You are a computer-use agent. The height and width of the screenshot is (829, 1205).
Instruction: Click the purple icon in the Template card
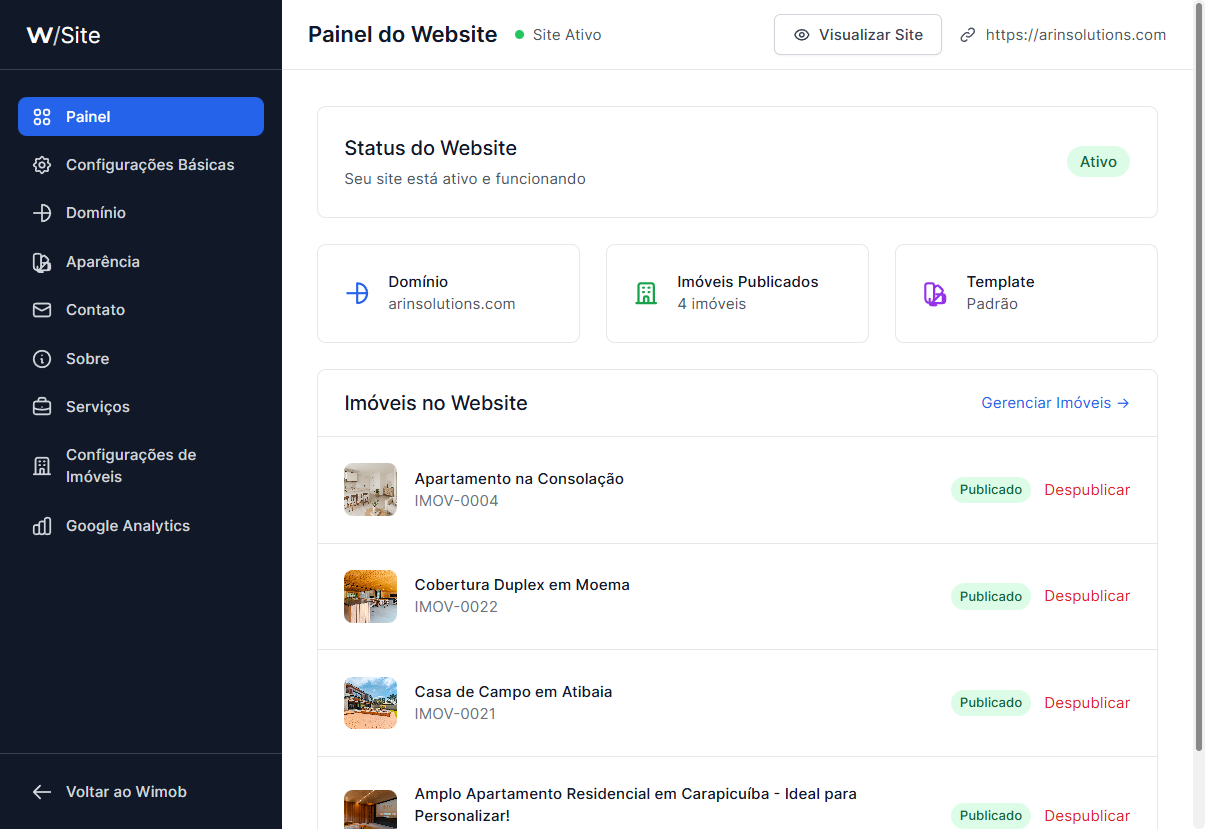pos(935,293)
